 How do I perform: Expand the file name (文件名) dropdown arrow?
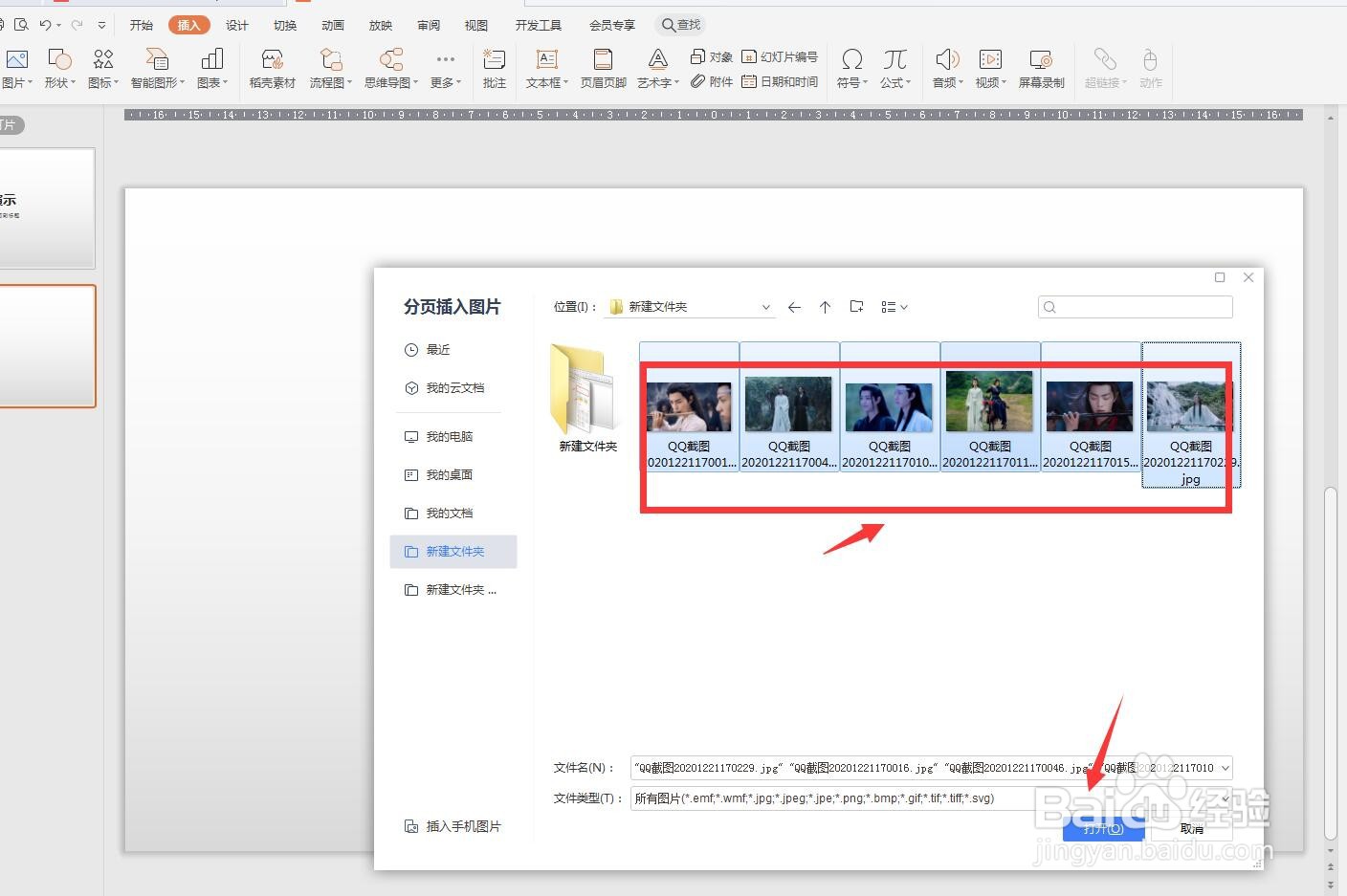(x=1225, y=768)
